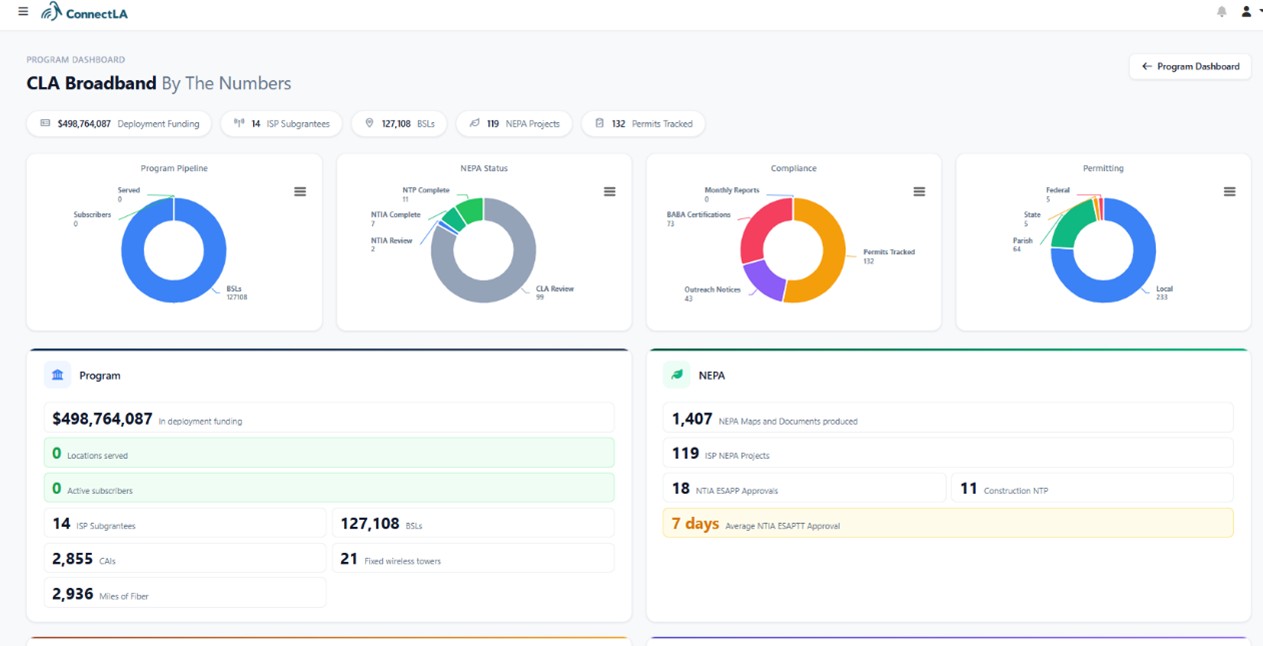Open the user account dropdown
The image size is (1263, 646).
pos(1249,12)
